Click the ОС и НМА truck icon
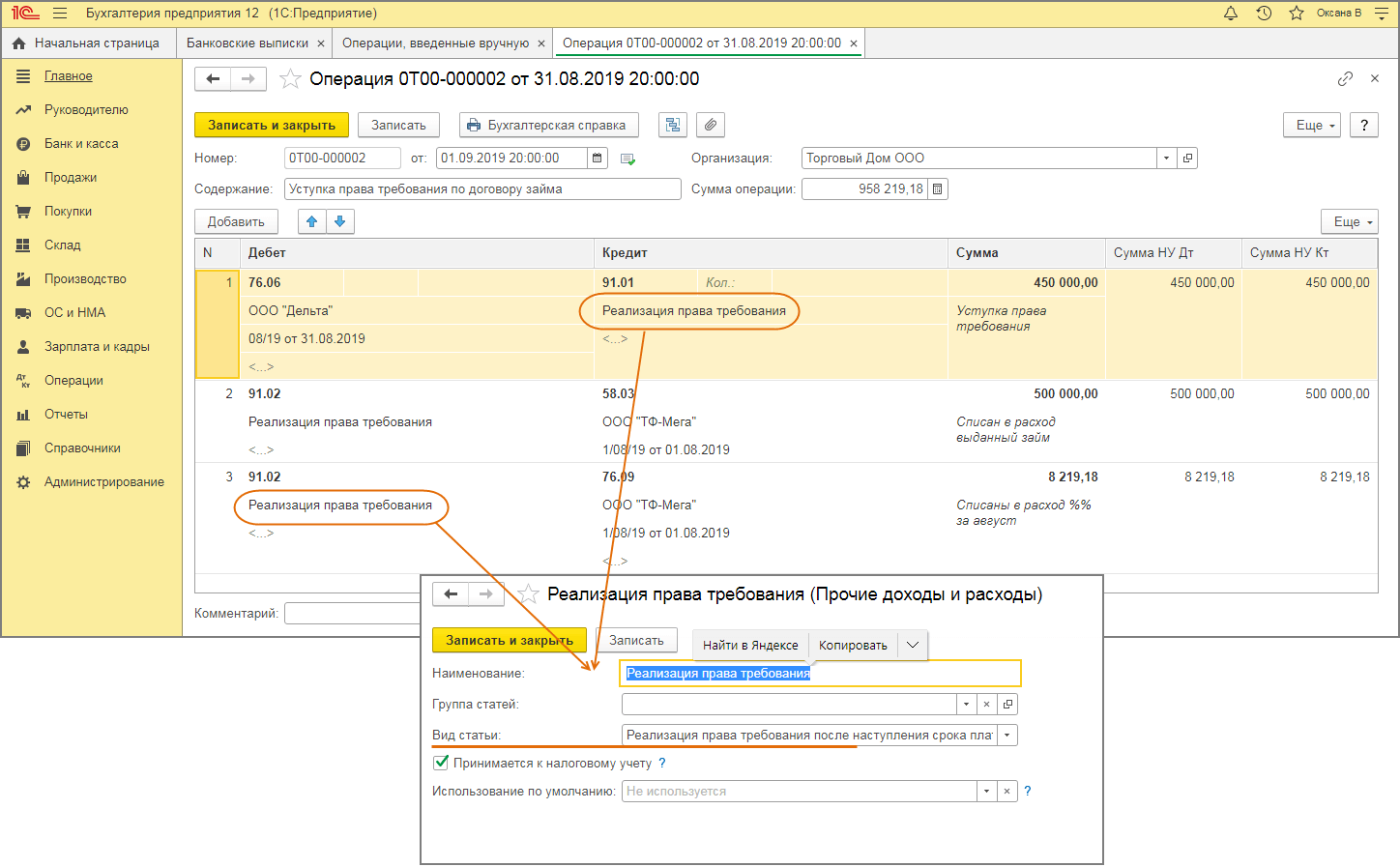Screen dimensions: 1400x867 pyautogui.click(x=23, y=313)
